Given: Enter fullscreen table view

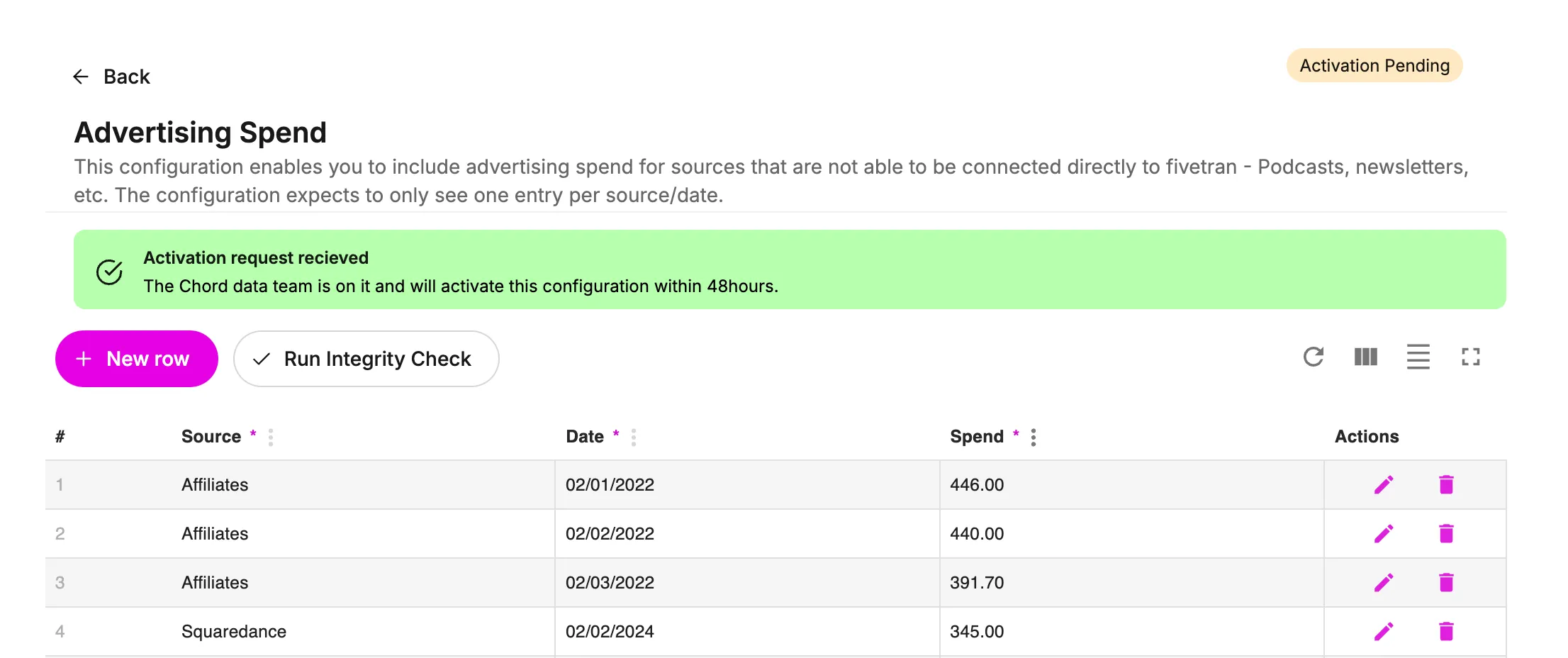Looking at the screenshot, I should pyautogui.click(x=1471, y=357).
